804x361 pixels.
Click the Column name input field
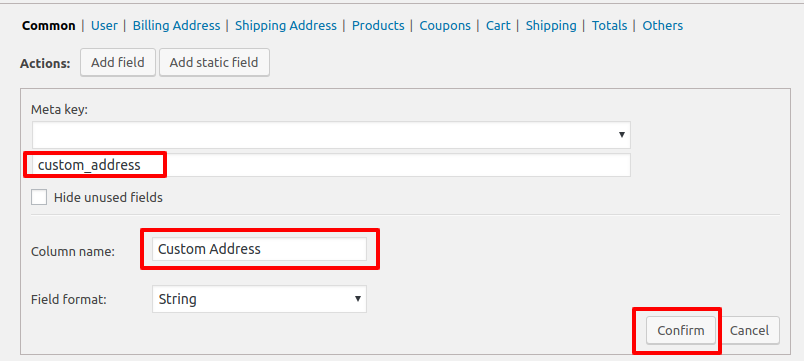(x=259, y=249)
